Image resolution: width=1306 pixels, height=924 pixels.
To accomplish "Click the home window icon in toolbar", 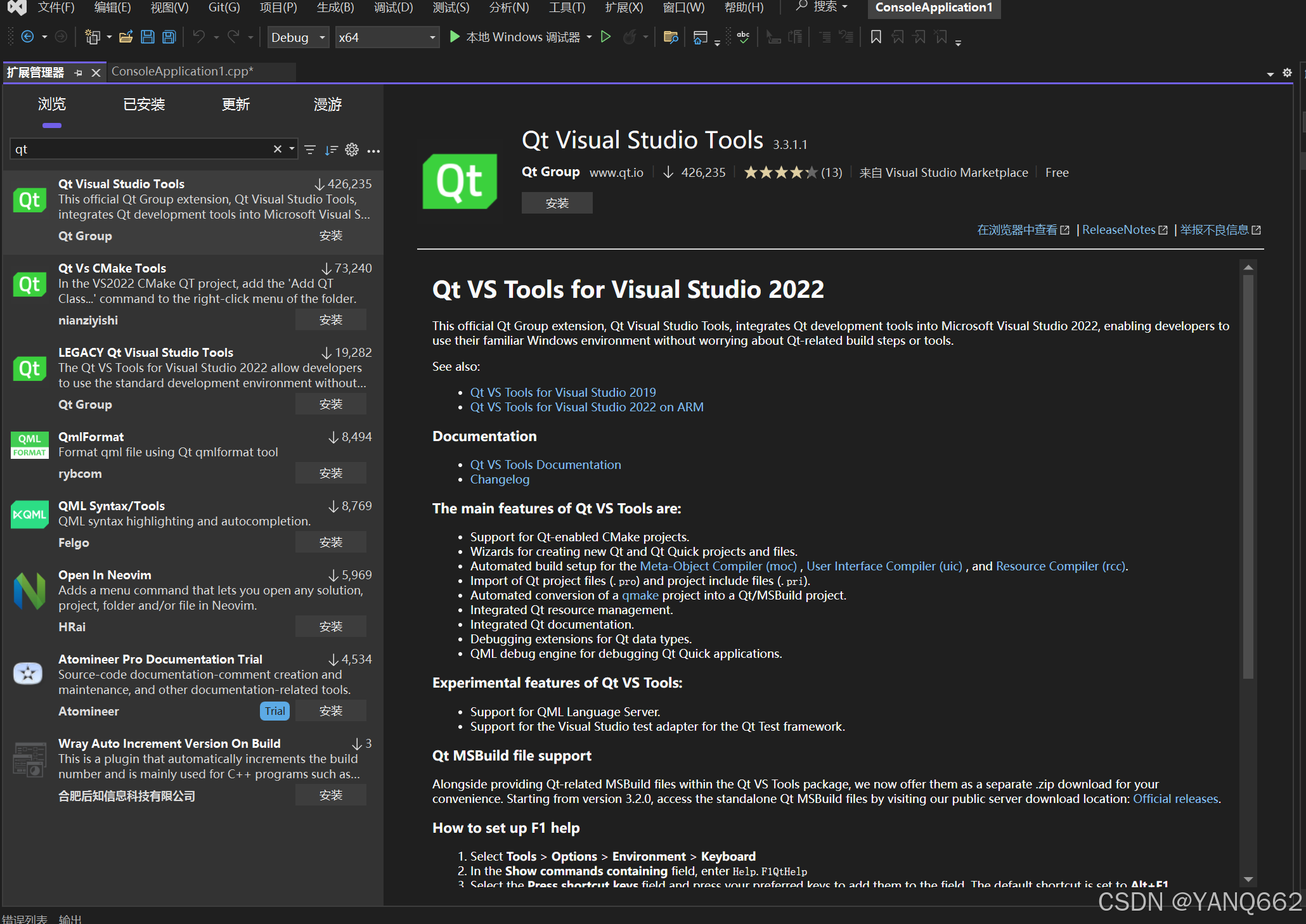I will 700,37.
